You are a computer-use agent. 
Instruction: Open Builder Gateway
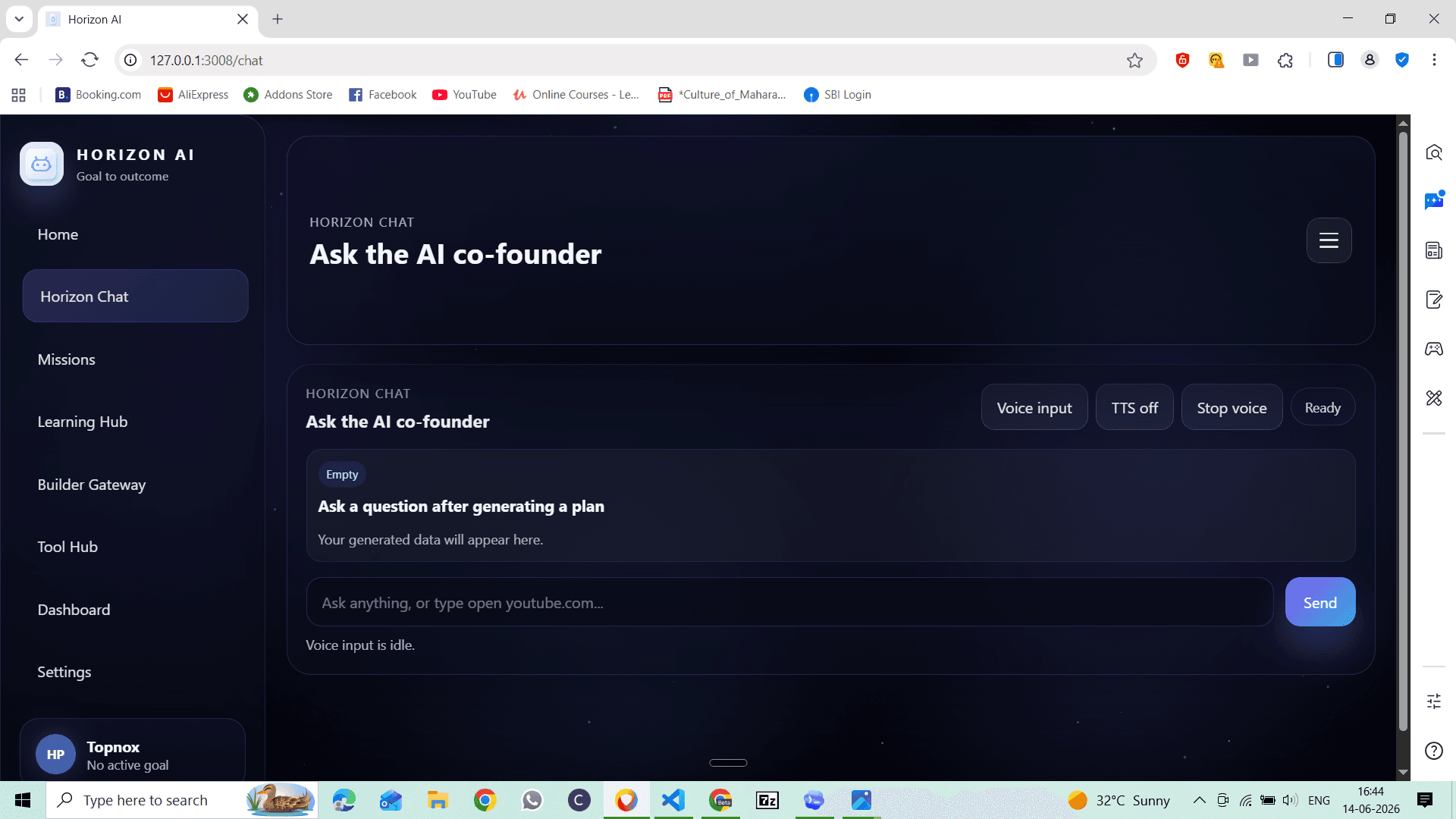click(x=92, y=485)
